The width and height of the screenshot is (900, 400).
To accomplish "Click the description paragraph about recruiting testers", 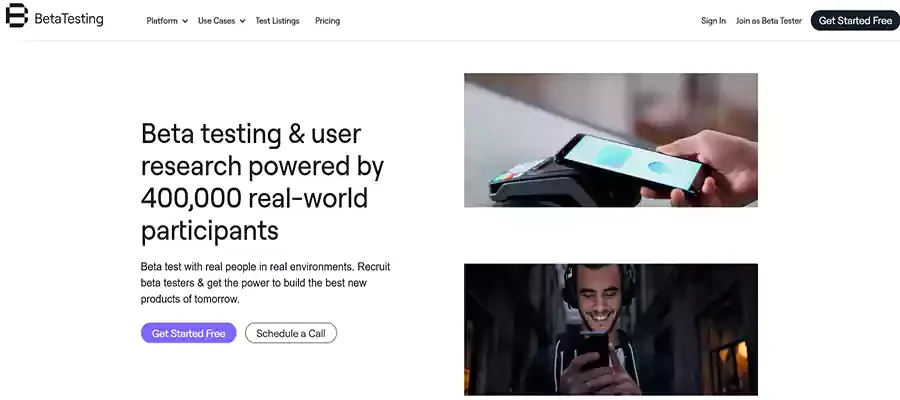I will click(265, 283).
